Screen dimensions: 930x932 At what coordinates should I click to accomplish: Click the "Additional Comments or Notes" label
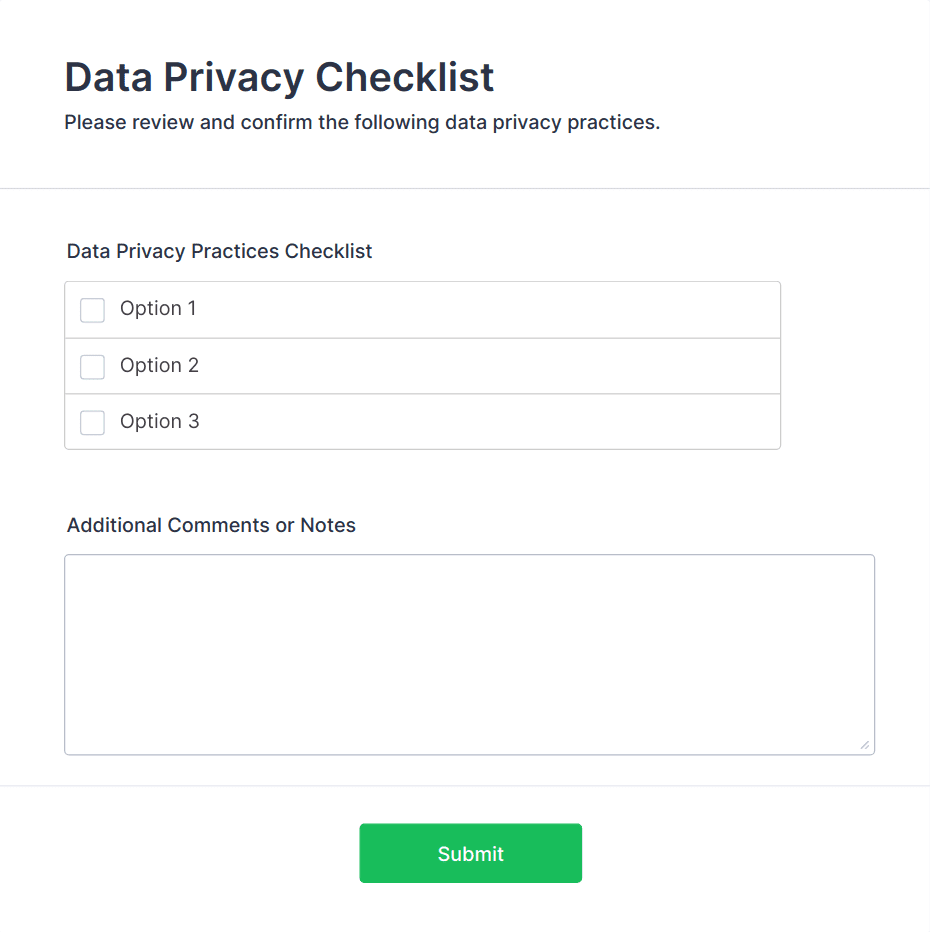pos(211,525)
